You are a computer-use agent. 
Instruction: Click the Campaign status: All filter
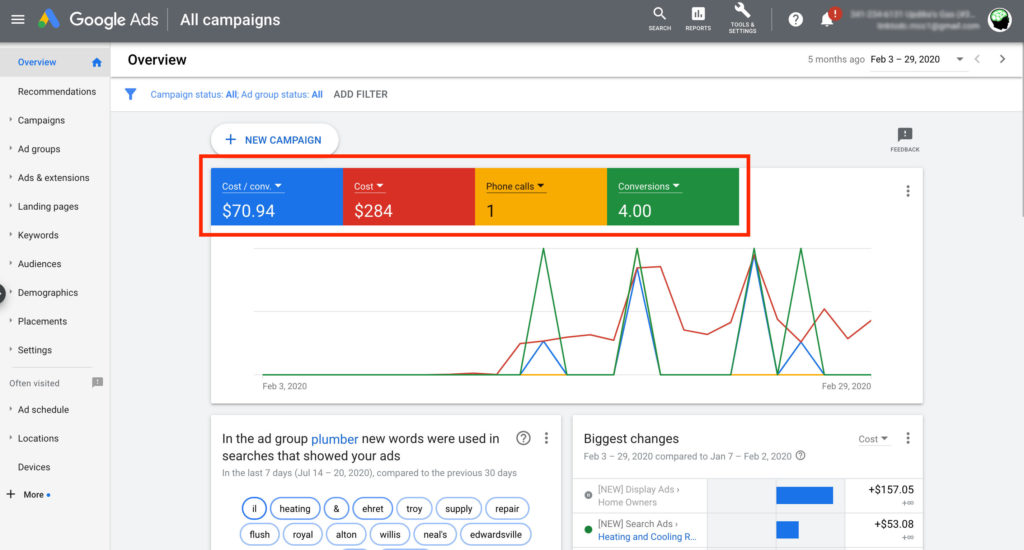(194, 95)
